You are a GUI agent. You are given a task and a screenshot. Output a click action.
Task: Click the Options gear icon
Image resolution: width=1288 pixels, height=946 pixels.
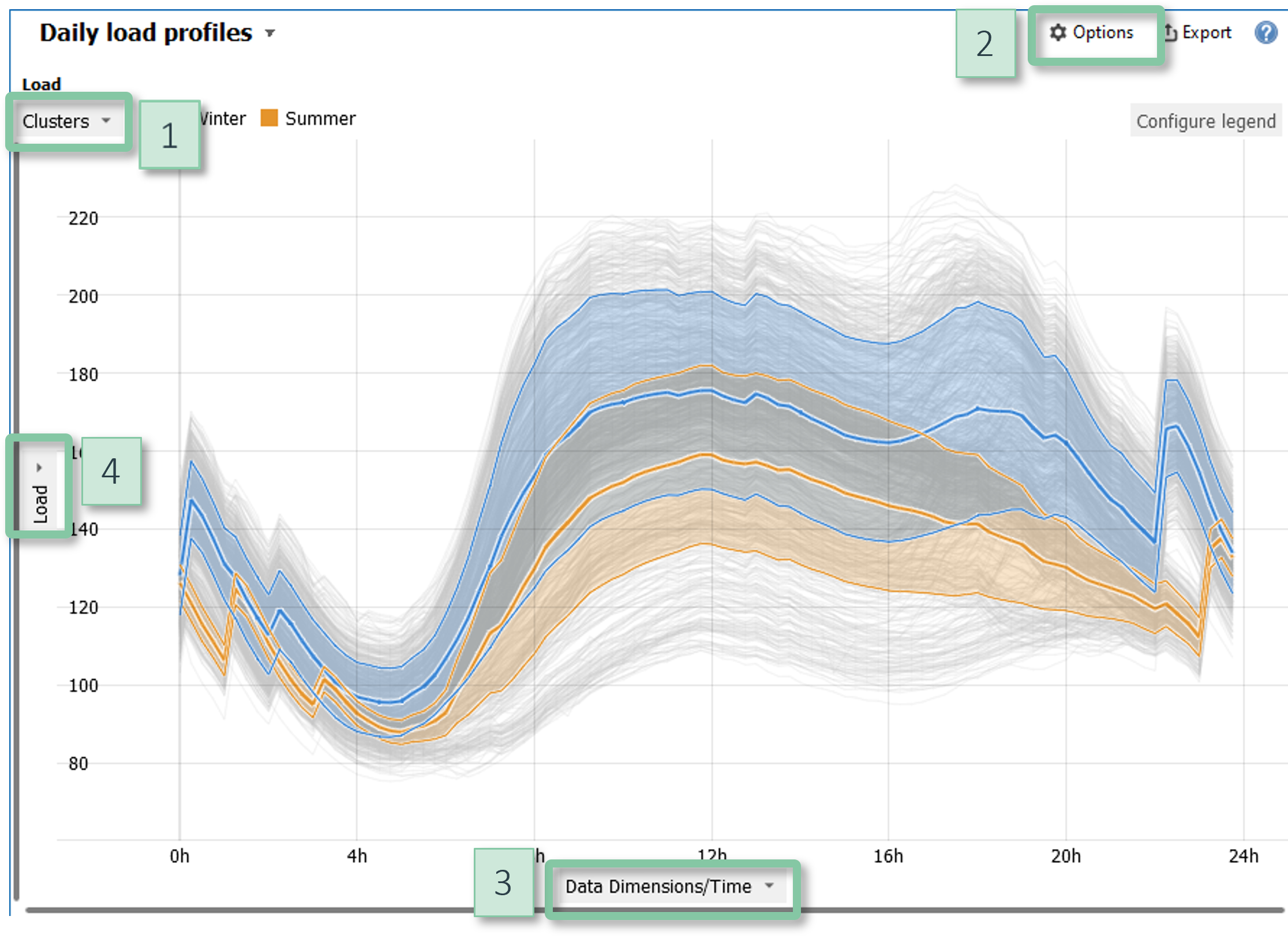[1058, 33]
